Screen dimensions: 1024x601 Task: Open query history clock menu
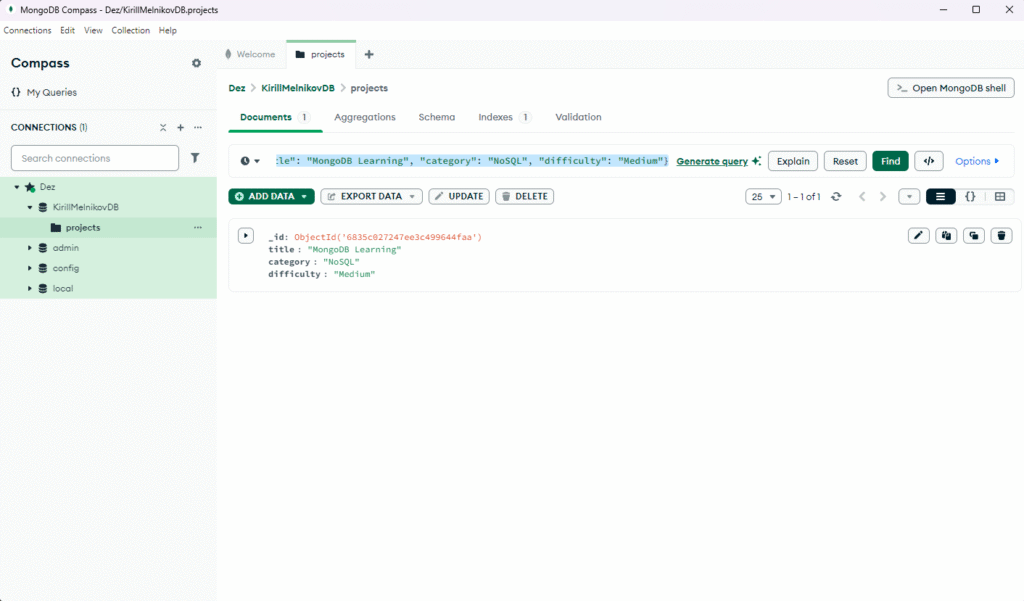tap(249, 161)
